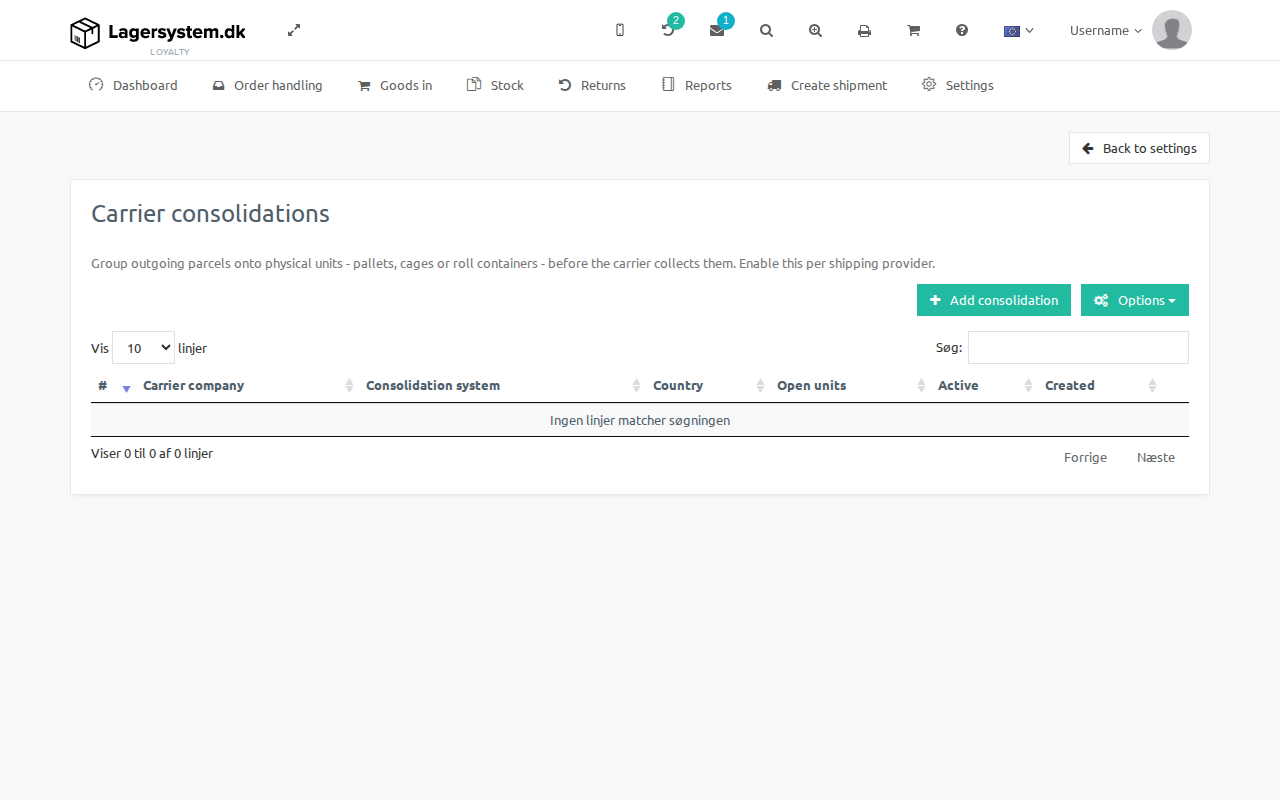Image resolution: width=1280 pixels, height=800 pixels.
Task: Click the Carrier consolidations heading
Action: pos(210,214)
